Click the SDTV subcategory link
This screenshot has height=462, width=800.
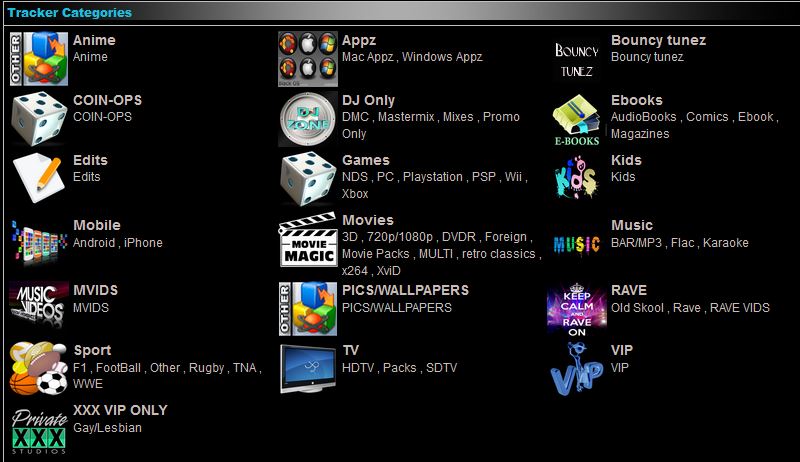coord(441,368)
